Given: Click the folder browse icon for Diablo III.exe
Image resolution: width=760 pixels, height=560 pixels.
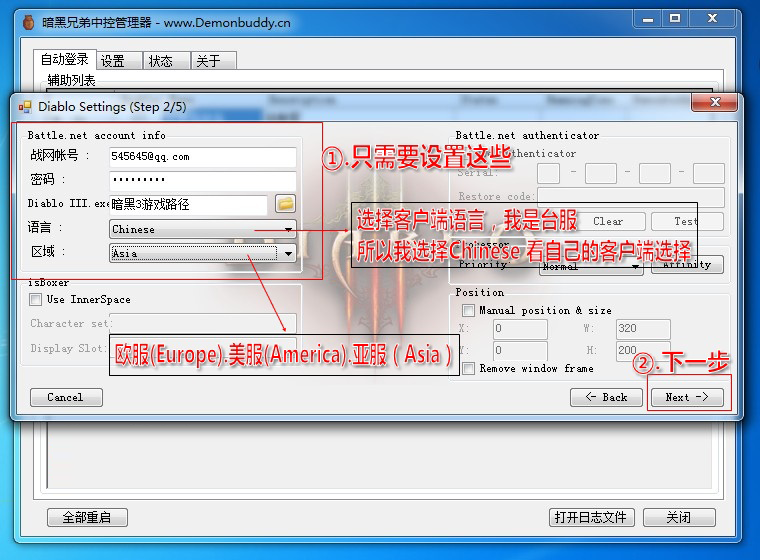Looking at the screenshot, I should (286, 204).
